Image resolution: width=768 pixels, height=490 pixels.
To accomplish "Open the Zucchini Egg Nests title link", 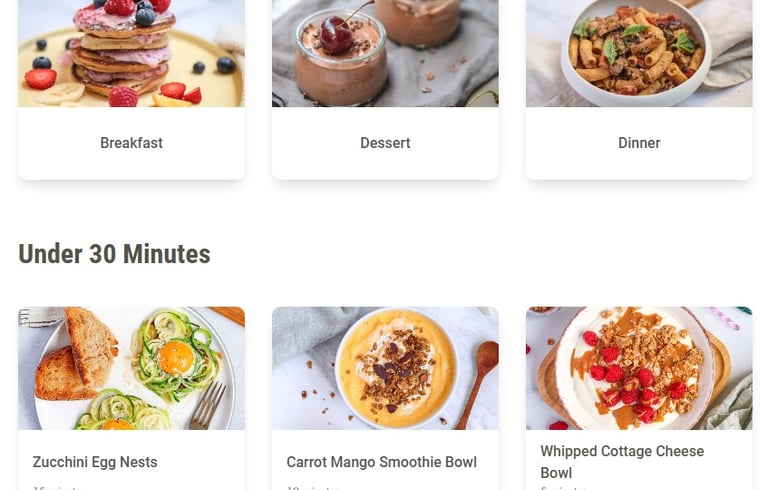I will 95,462.
